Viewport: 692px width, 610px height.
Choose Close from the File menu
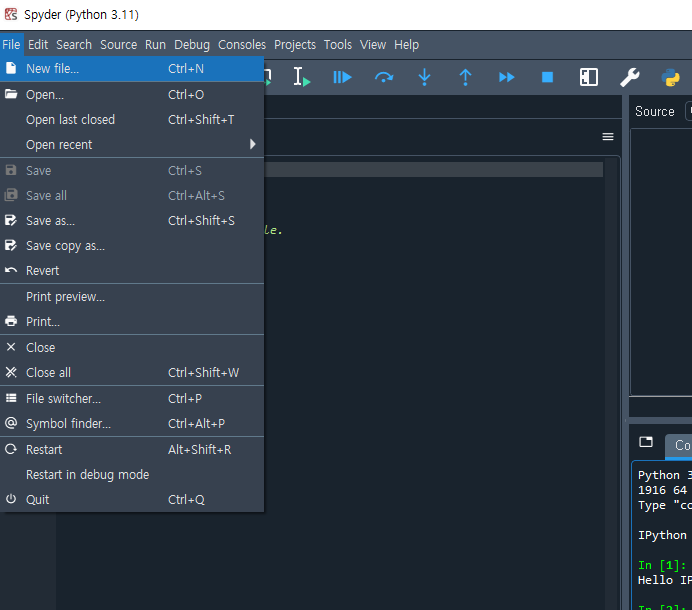(132, 347)
